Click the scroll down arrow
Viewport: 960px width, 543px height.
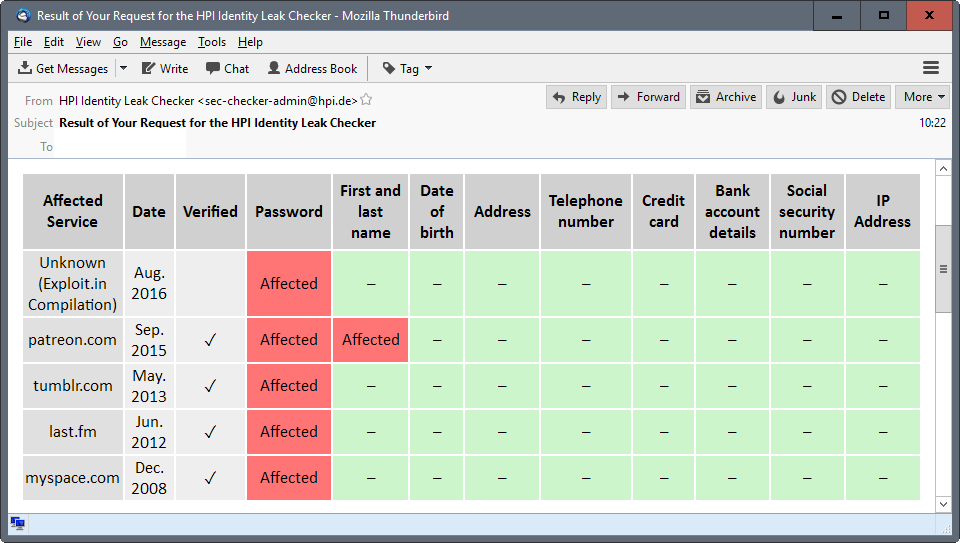tap(943, 504)
